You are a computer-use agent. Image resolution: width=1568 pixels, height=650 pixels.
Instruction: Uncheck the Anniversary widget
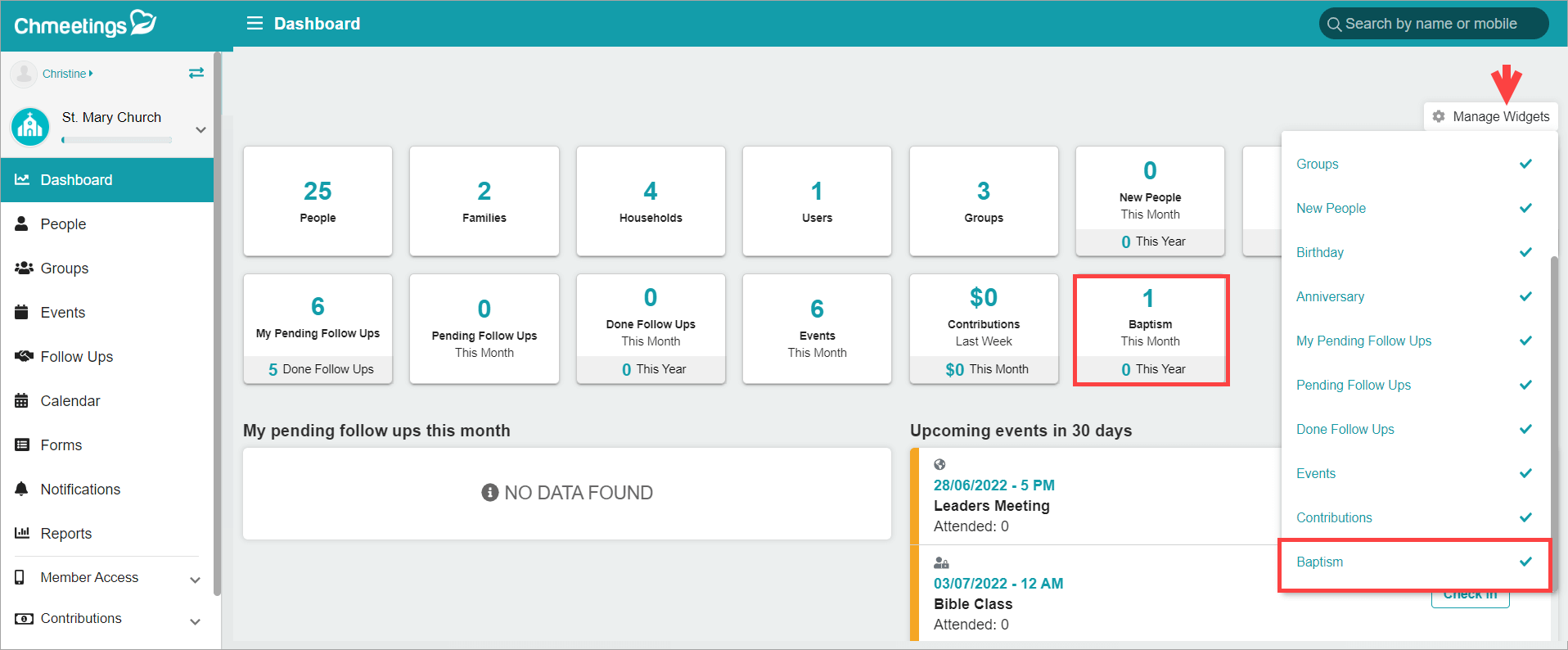(x=1525, y=296)
